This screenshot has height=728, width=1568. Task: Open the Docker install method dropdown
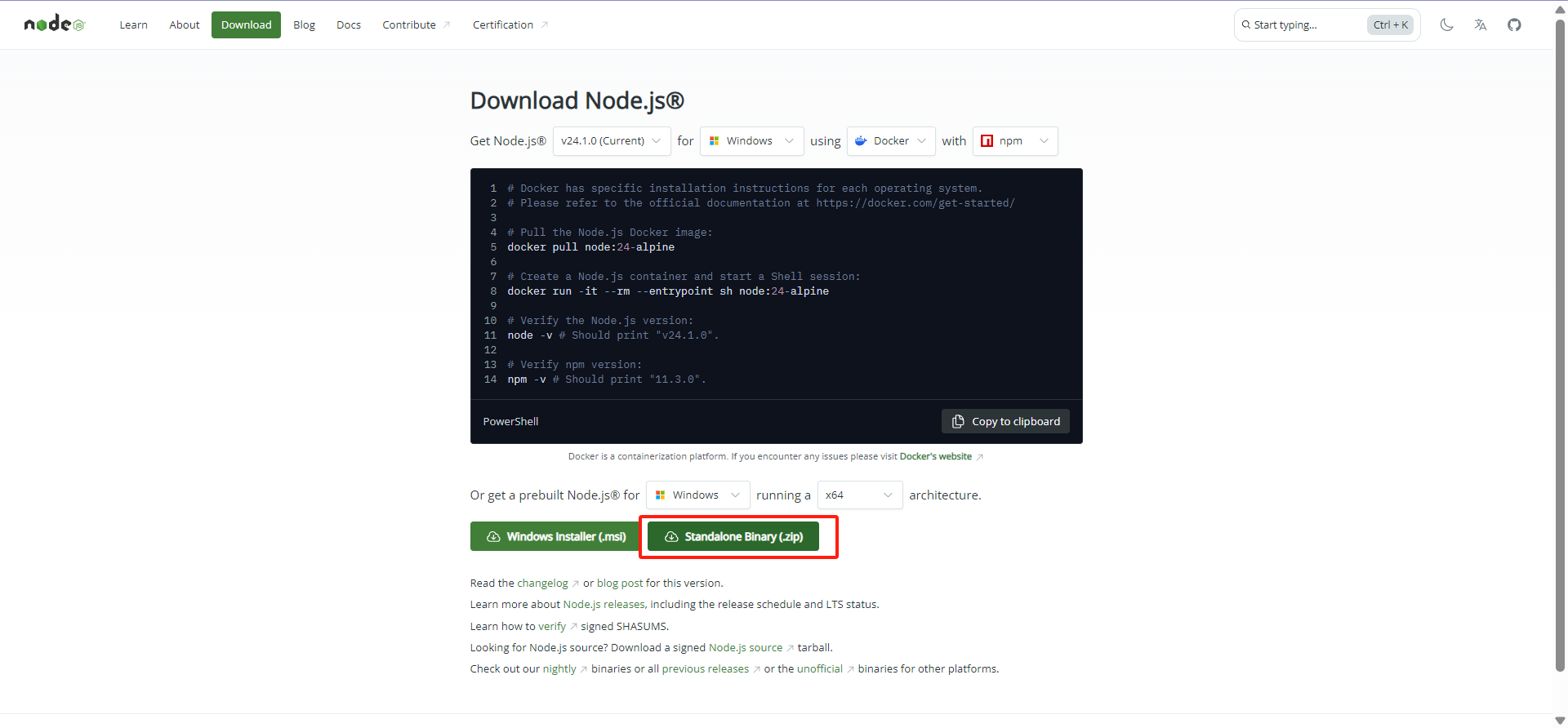891,140
